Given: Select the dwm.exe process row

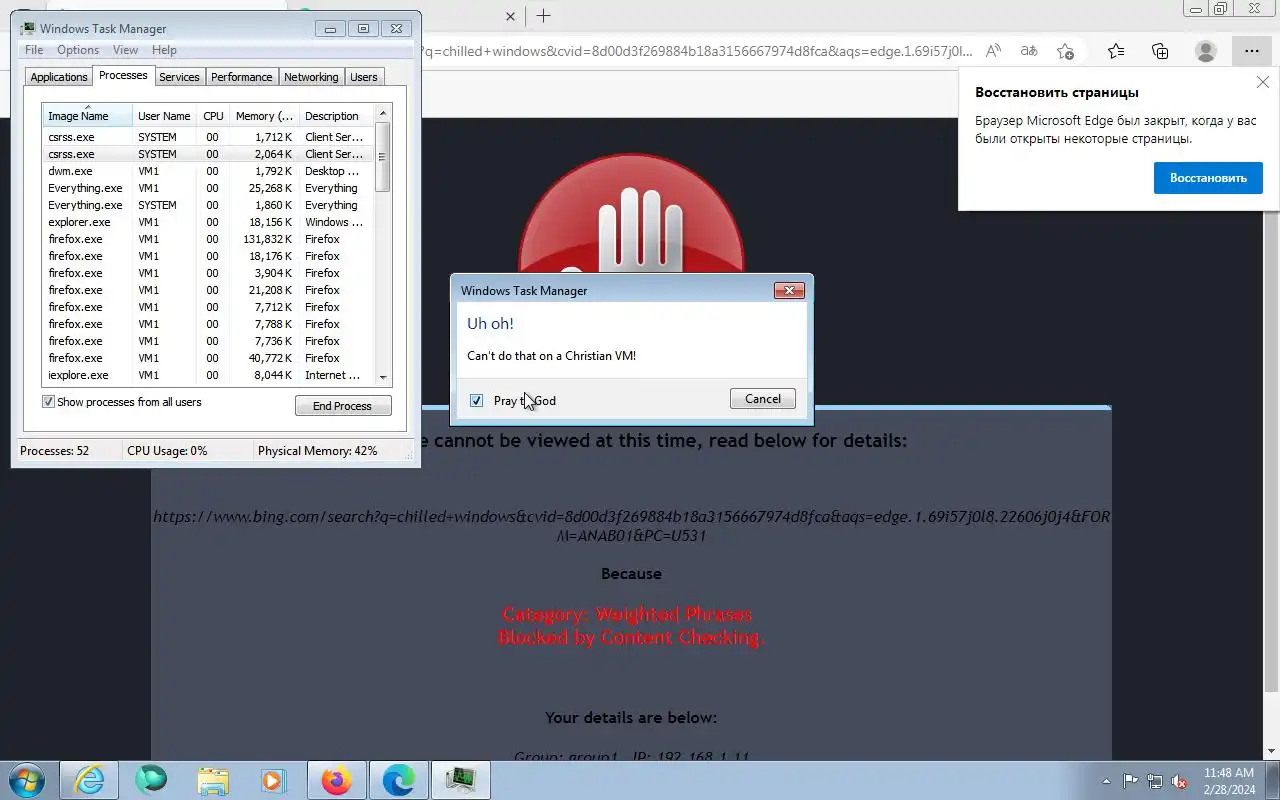Looking at the screenshot, I should click(x=208, y=171).
